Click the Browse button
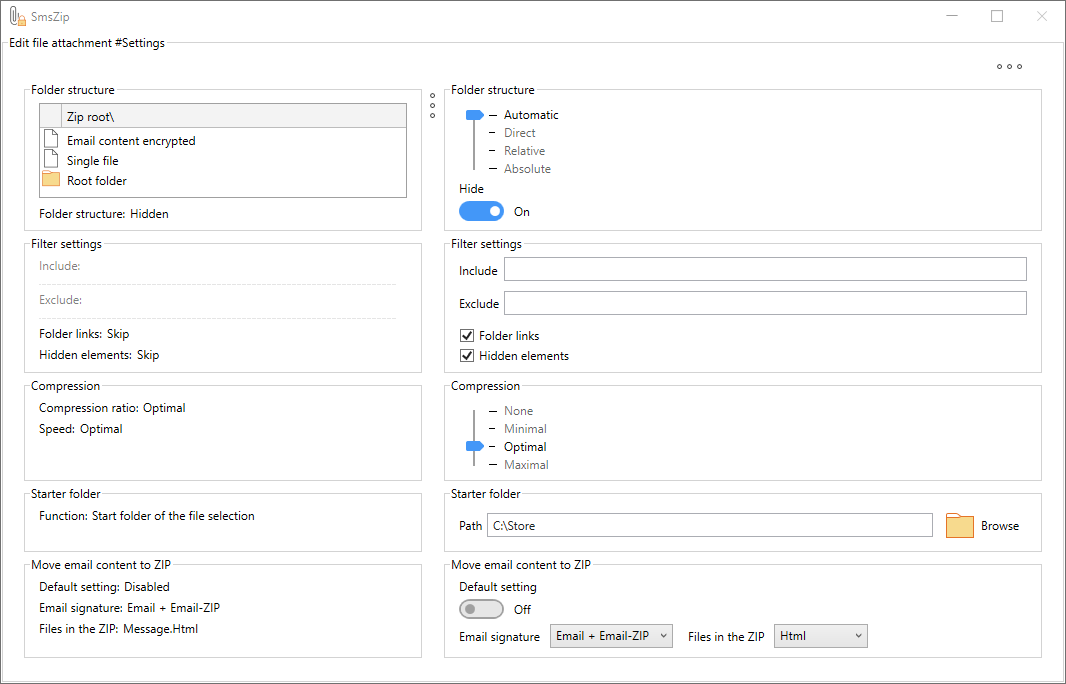 (x=999, y=524)
